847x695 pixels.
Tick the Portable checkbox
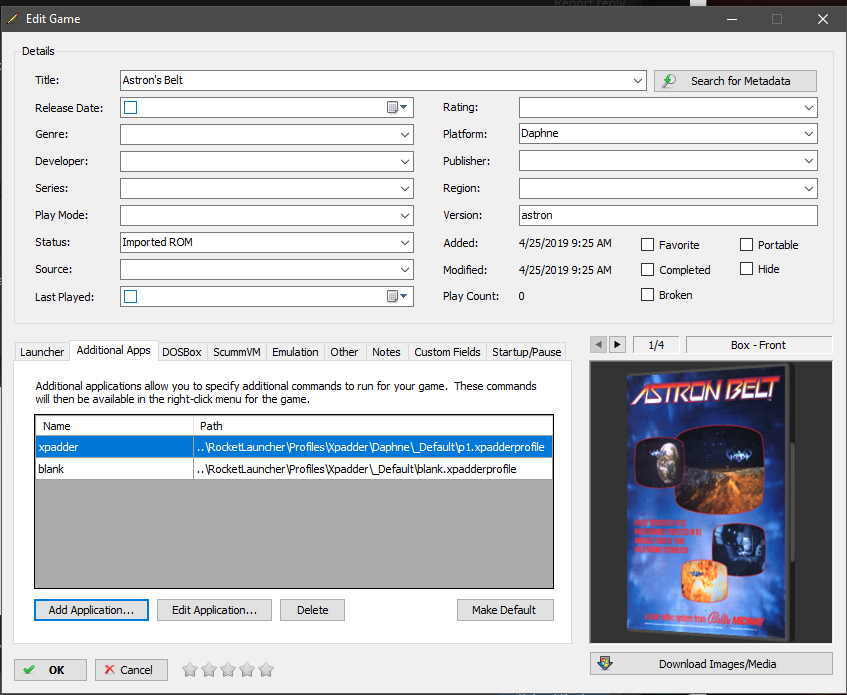746,245
